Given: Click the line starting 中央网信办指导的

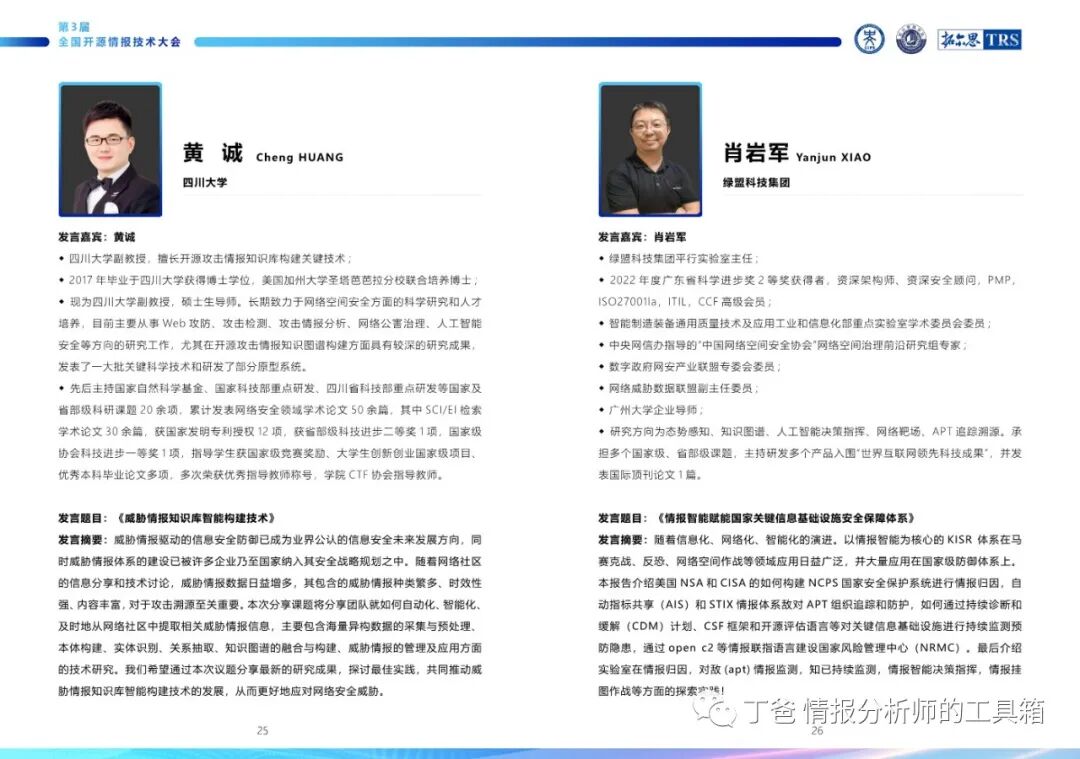Looking at the screenshot, I should pos(783,345).
